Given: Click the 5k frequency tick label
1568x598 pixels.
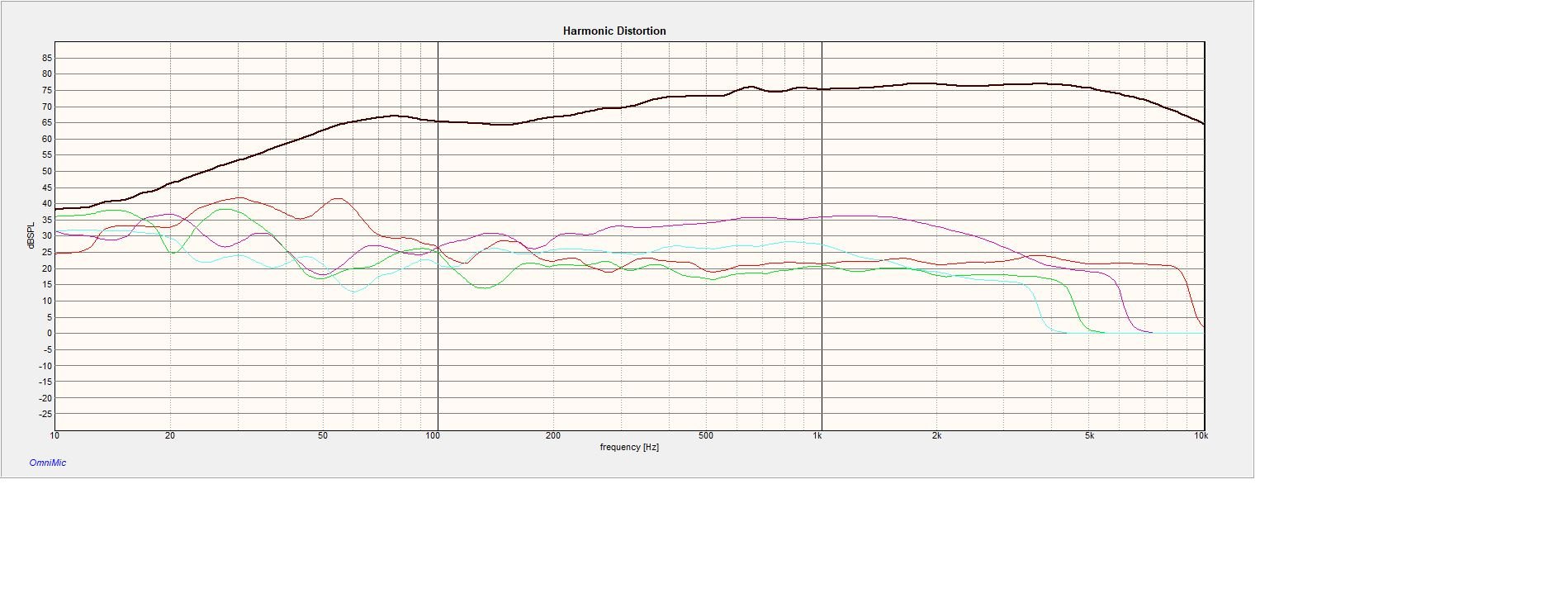Looking at the screenshot, I should [x=1089, y=436].
